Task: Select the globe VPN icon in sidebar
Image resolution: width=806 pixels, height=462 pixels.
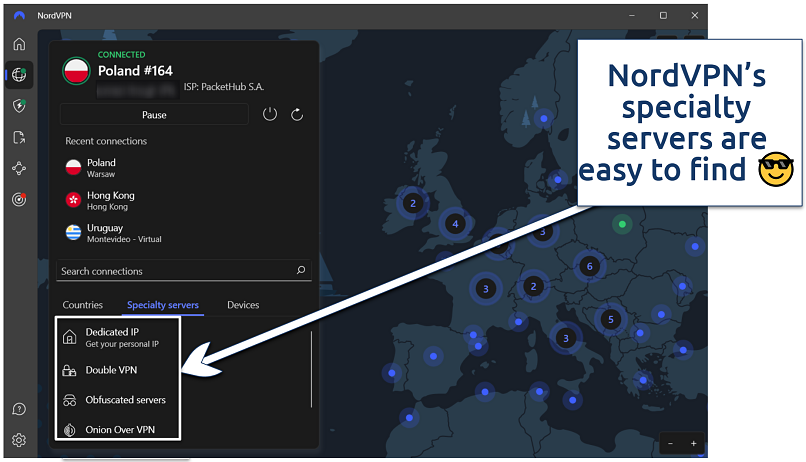Action: 19,75
